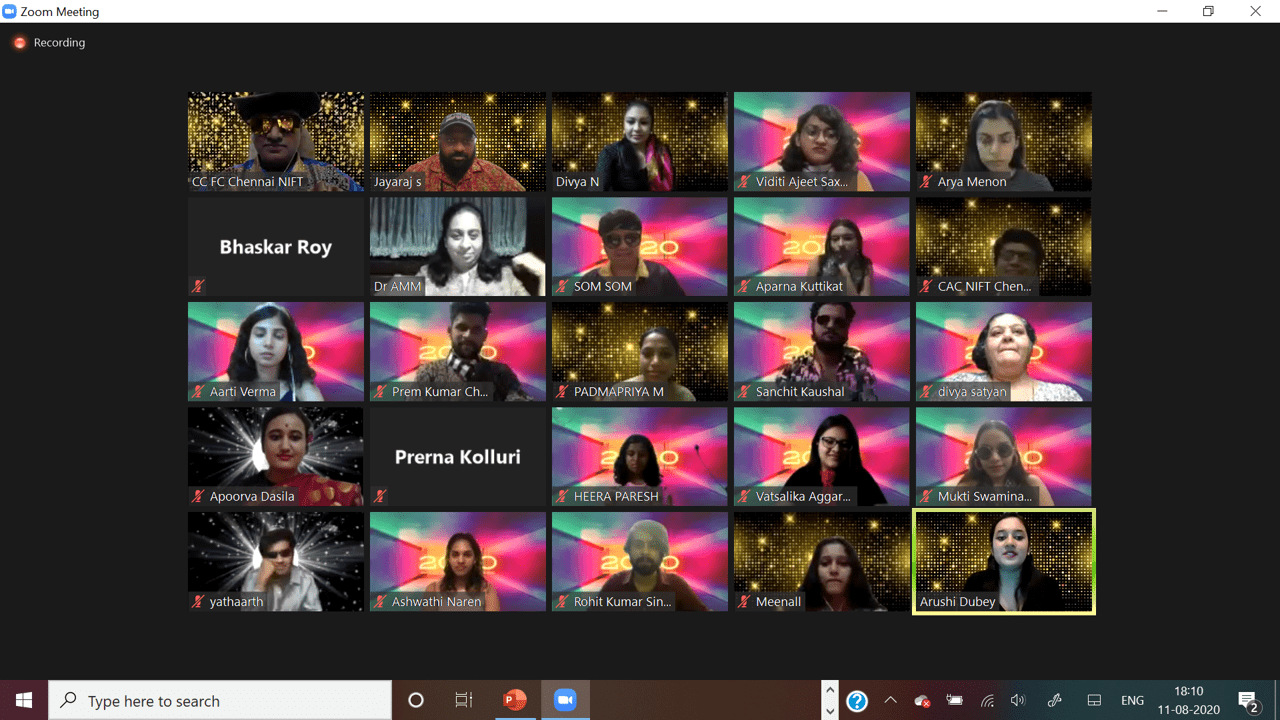Open the clock showing 18:10
This screenshot has width=1280, height=720.
coord(1187,700)
